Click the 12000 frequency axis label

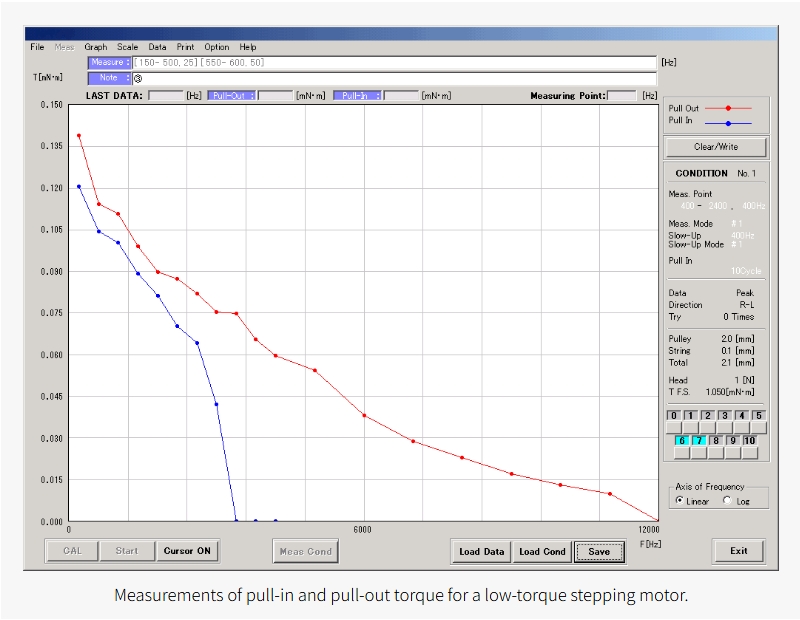648,530
